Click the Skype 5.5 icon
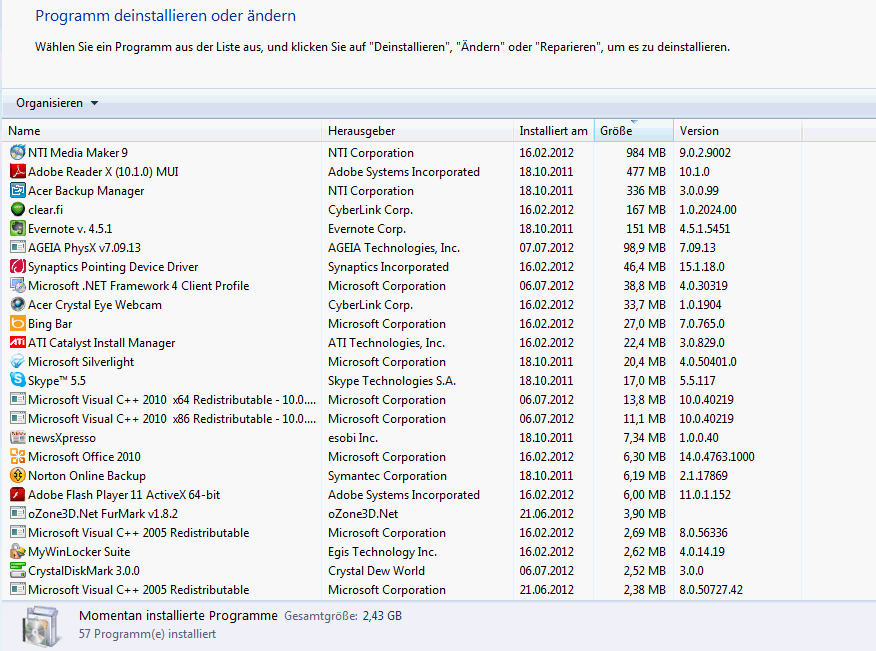This screenshot has width=876, height=651. click(18, 381)
